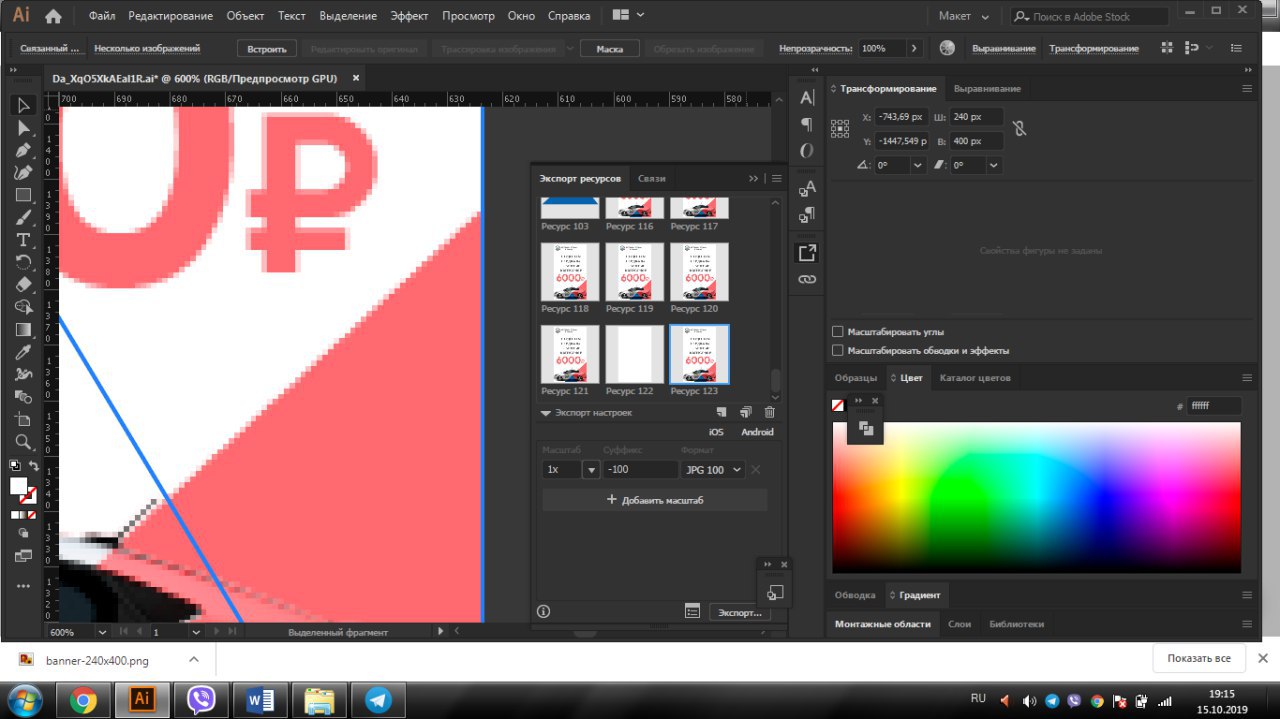Open the scale 1x dropdown arrow
1280x719 pixels.
592,470
